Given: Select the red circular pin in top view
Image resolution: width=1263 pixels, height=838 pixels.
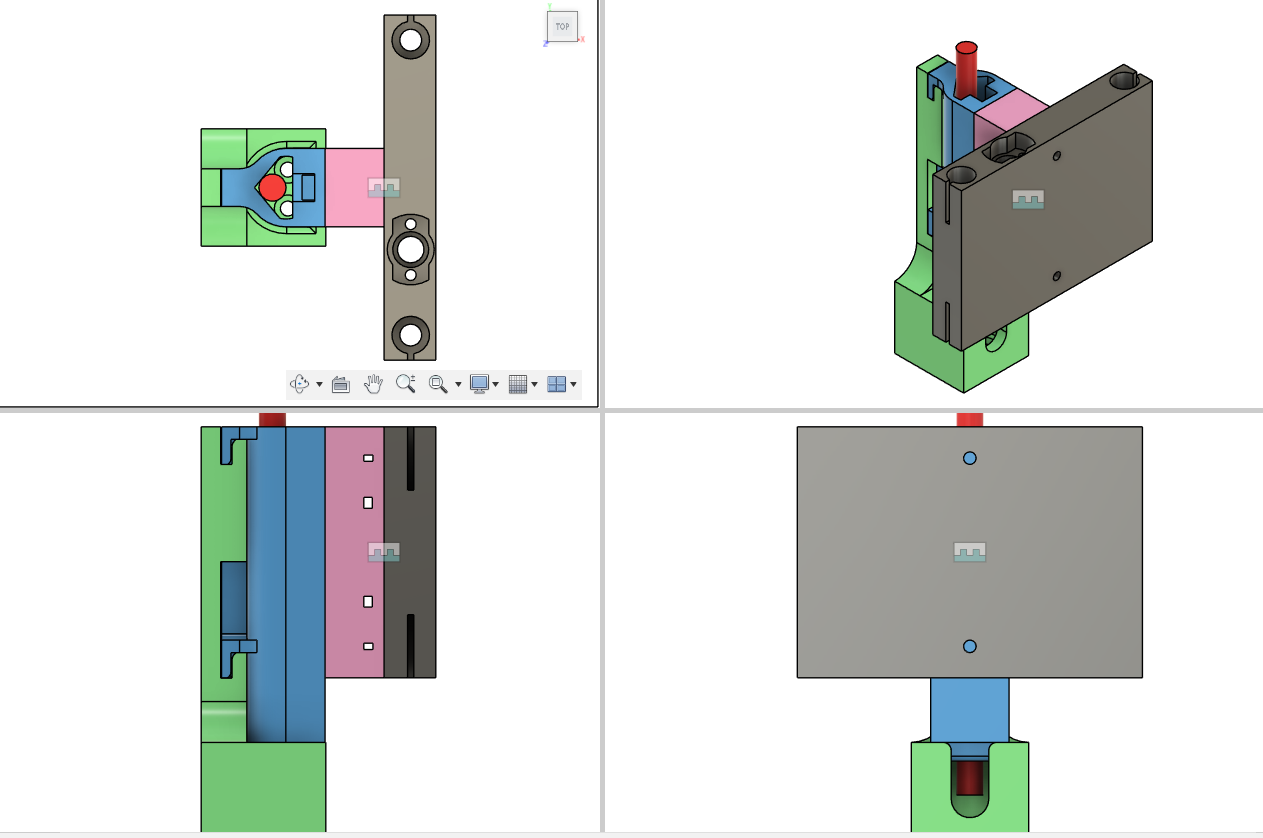Looking at the screenshot, I should click(272, 187).
